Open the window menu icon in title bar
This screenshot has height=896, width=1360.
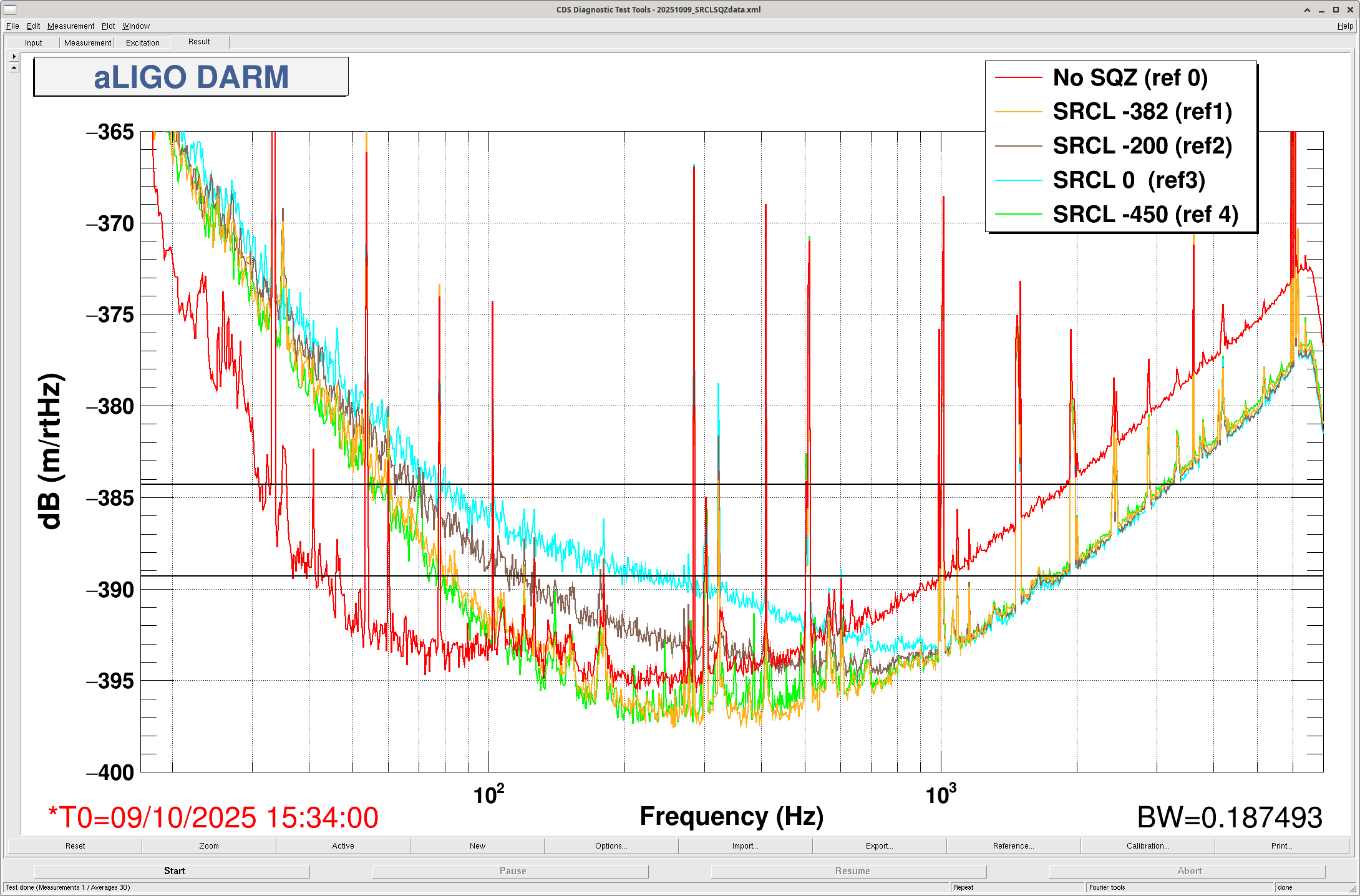pos(10,9)
